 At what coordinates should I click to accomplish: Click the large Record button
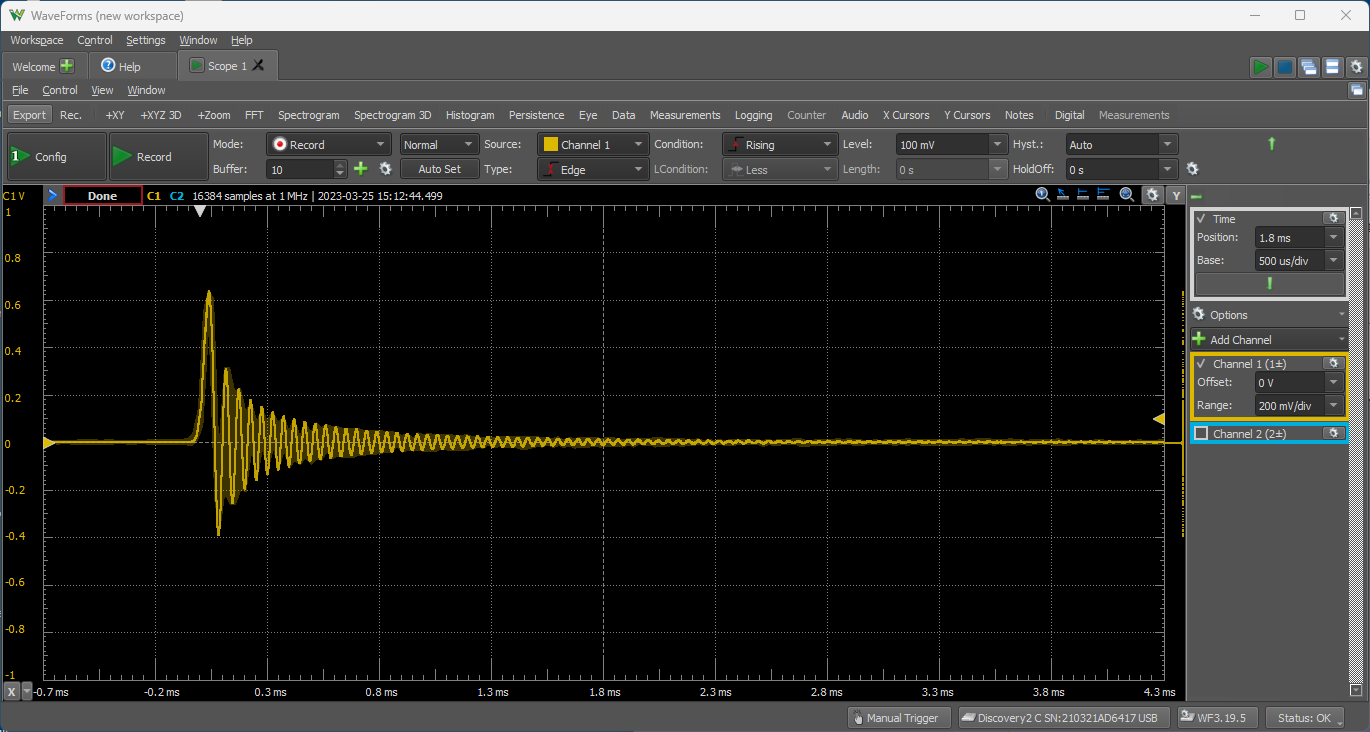tap(159, 157)
